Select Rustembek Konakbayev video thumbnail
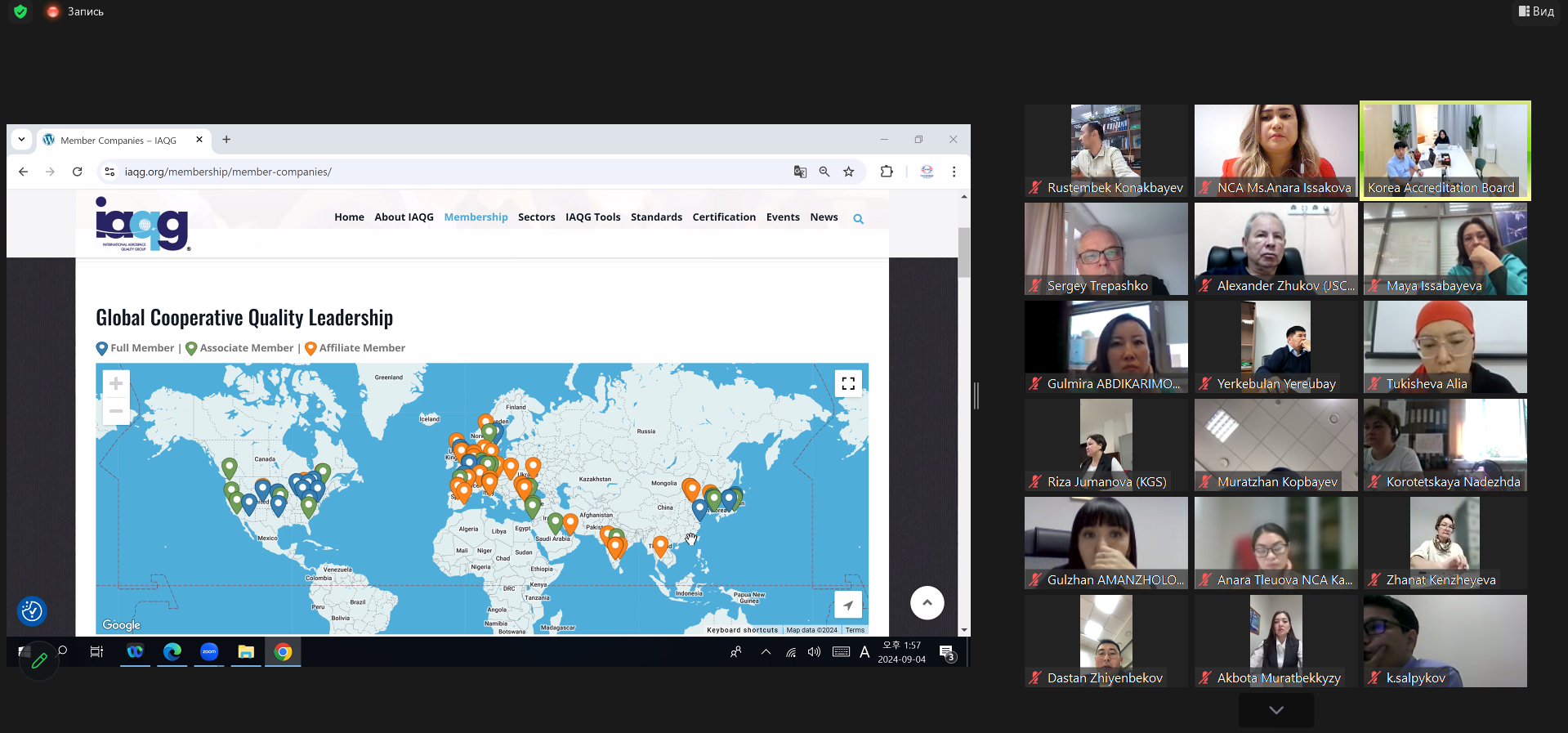The width and height of the screenshot is (1568, 733). point(1106,150)
